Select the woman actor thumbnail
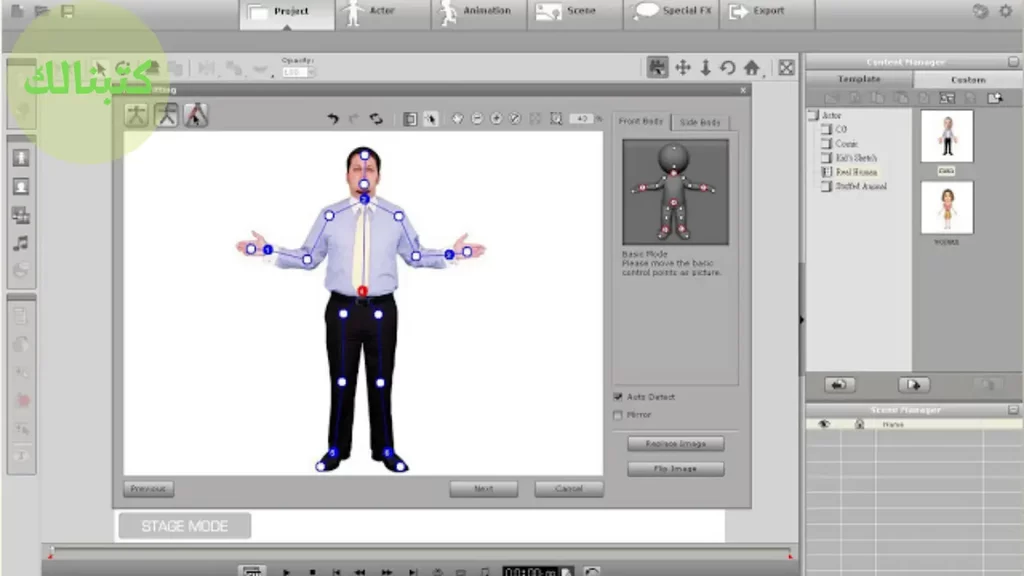This screenshot has width=1024, height=576. click(946, 208)
